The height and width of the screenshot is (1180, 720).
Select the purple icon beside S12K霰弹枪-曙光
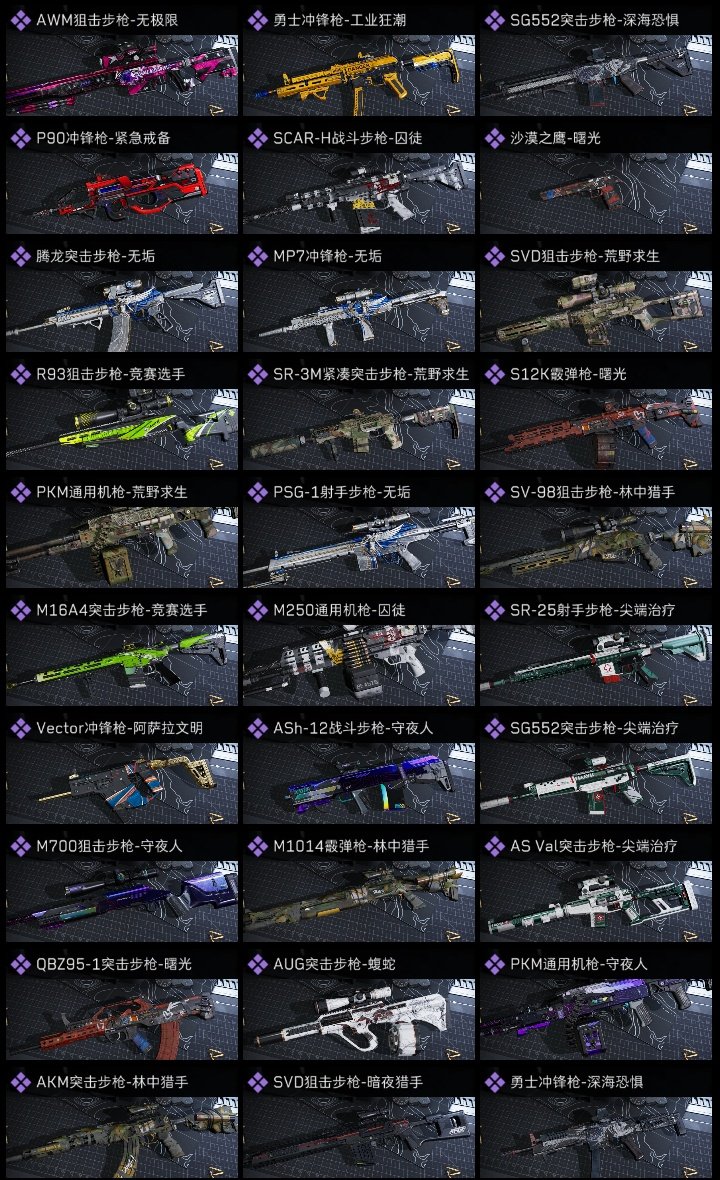tap(494, 374)
